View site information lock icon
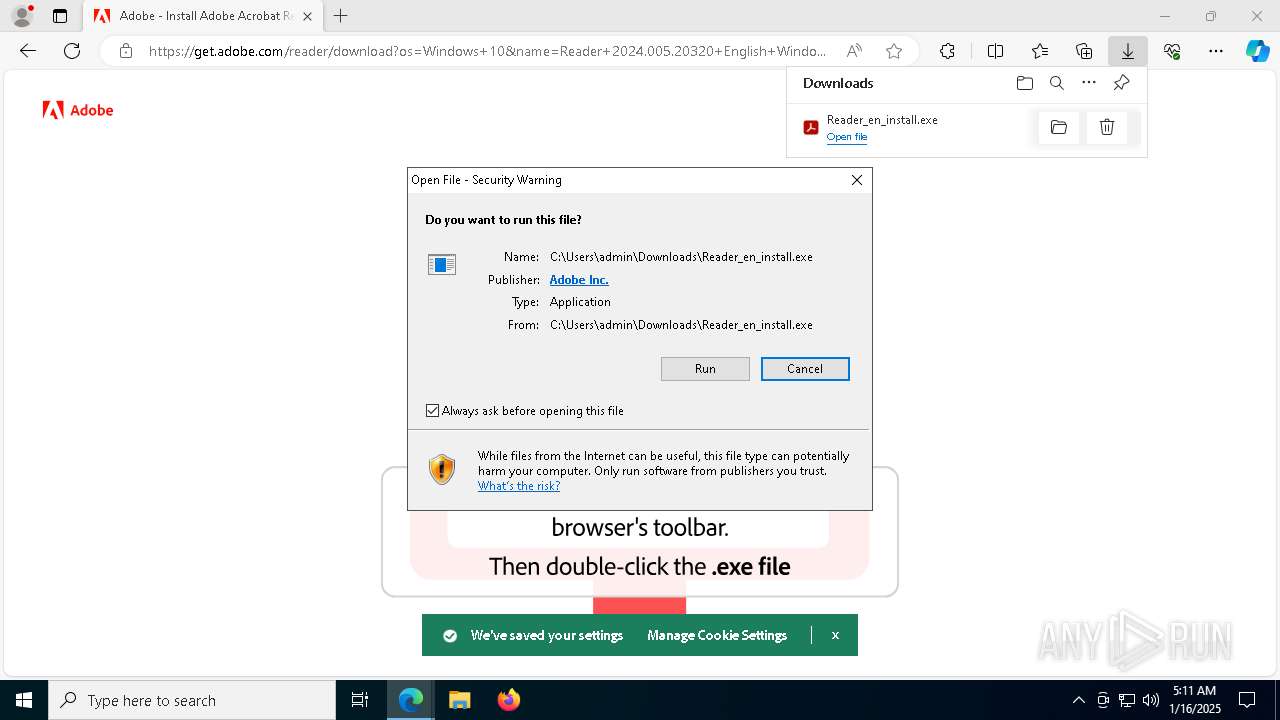Image resolution: width=1280 pixels, height=720 pixels. pyautogui.click(x=126, y=51)
